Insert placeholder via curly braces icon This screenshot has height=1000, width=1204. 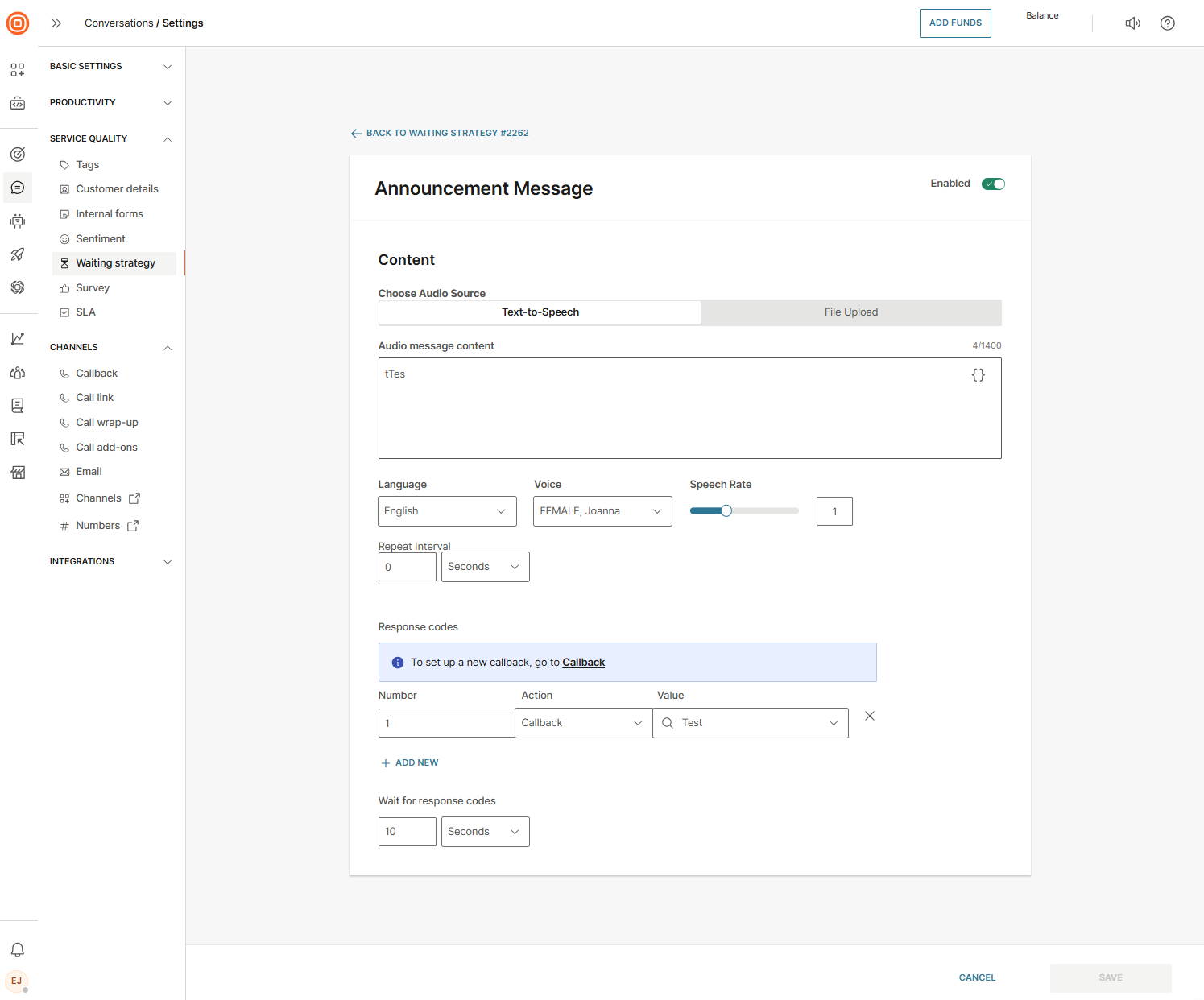click(978, 375)
